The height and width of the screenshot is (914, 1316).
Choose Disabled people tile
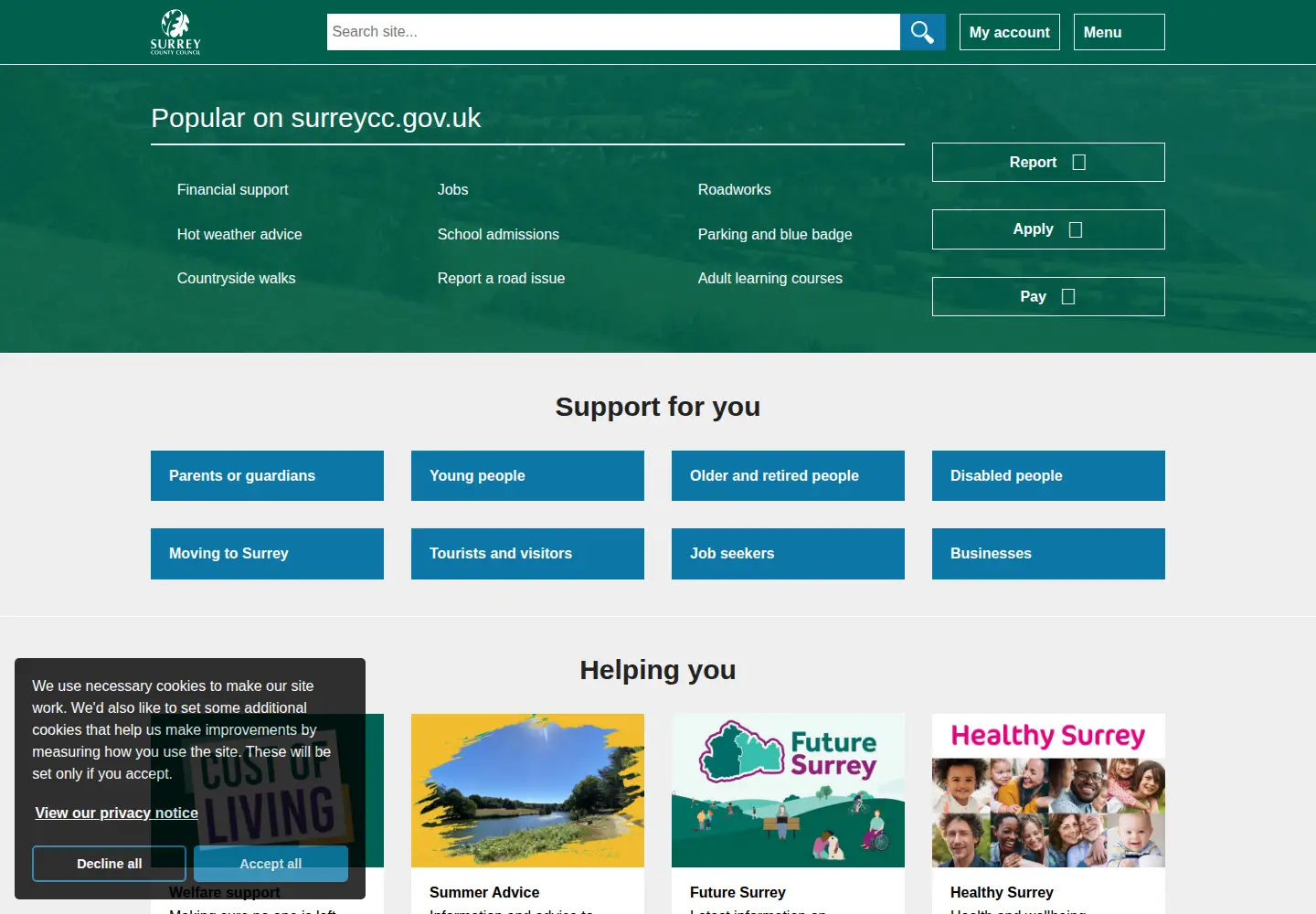[x=1048, y=475]
